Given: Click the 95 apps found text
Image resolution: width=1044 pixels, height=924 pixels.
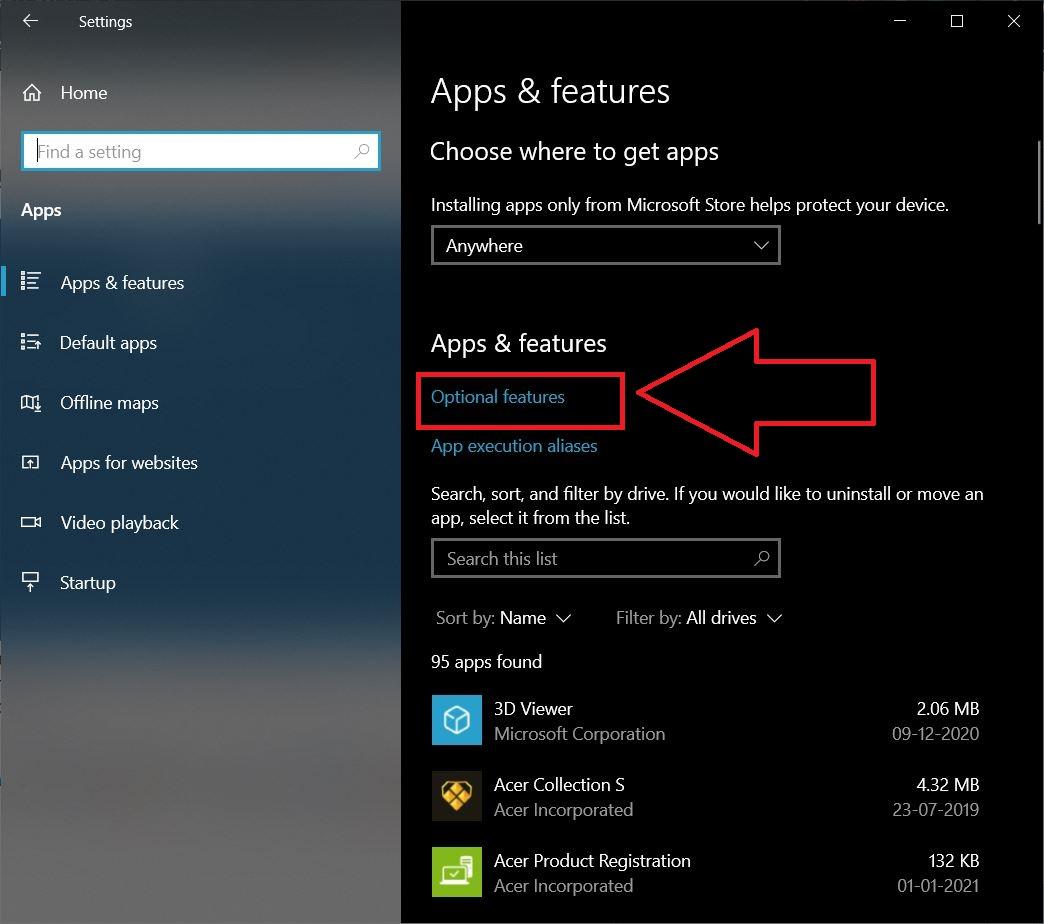Looking at the screenshot, I should coord(486,662).
